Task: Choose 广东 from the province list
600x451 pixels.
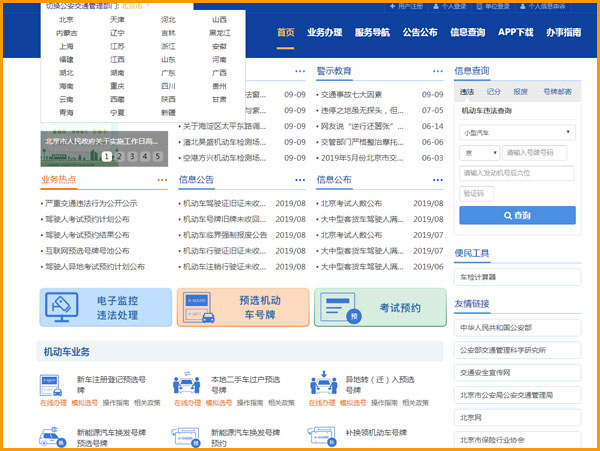Action: coord(168,73)
